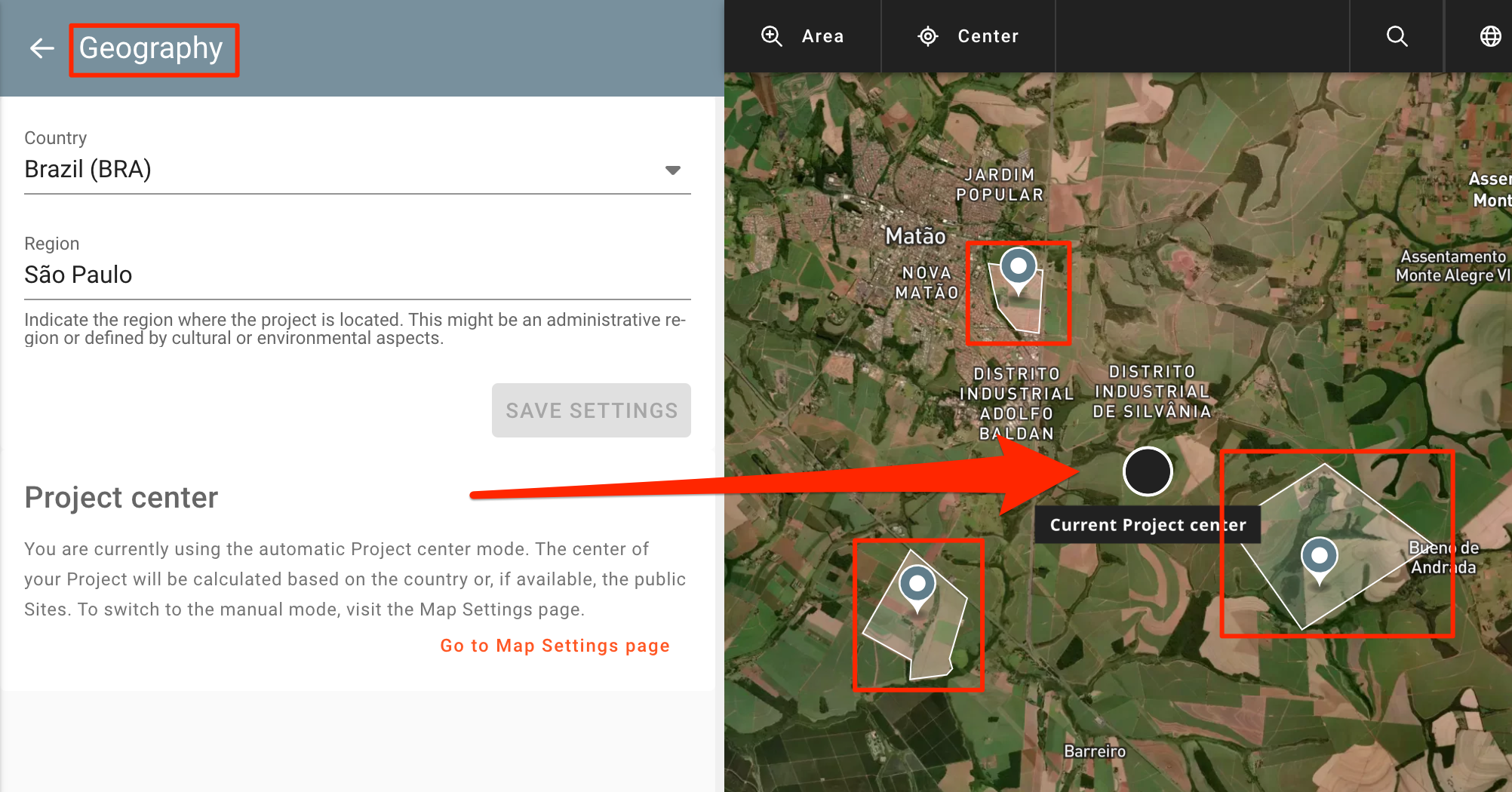Click the black Current Project center marker

(1147, 471)
